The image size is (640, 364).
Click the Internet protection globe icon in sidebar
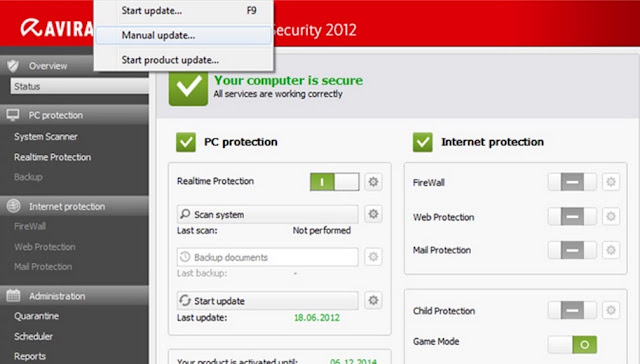click(x=13, y=206)
